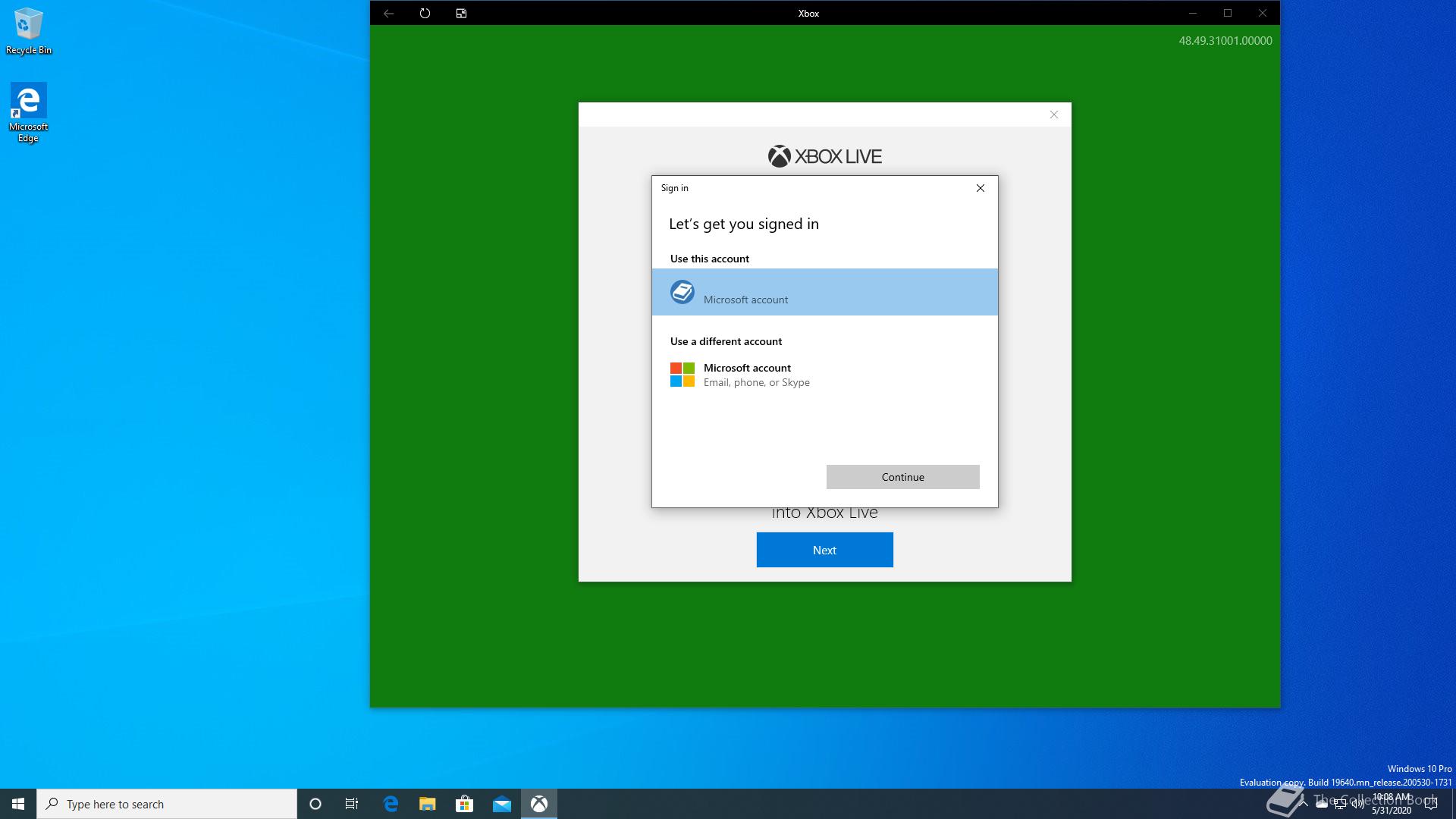The height and width of the screenshot is (819, 1456).
Task: Click the taskbar search box
Action: pos(167,804)
